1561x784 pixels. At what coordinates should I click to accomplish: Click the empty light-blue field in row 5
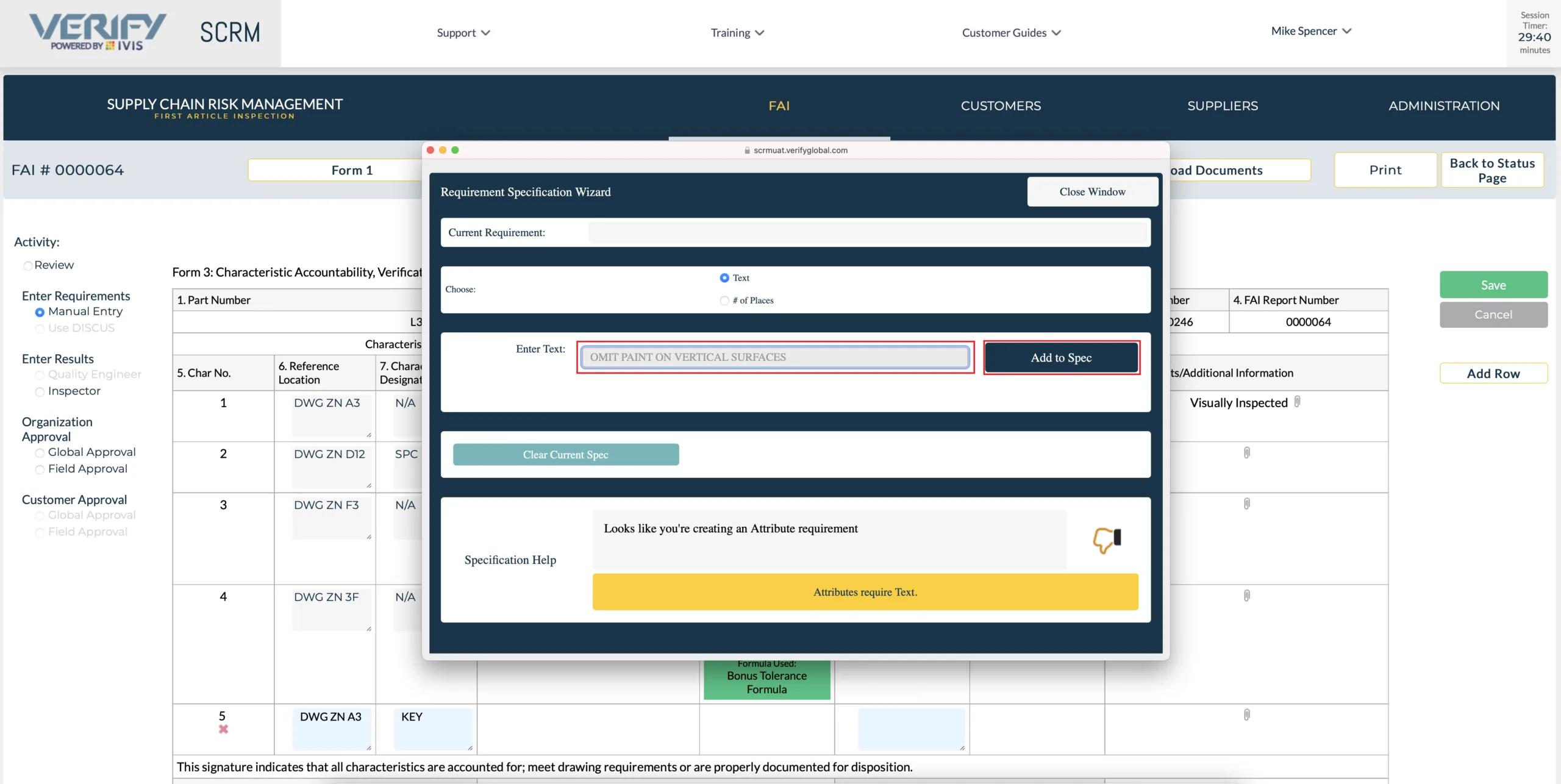[912, 729]
